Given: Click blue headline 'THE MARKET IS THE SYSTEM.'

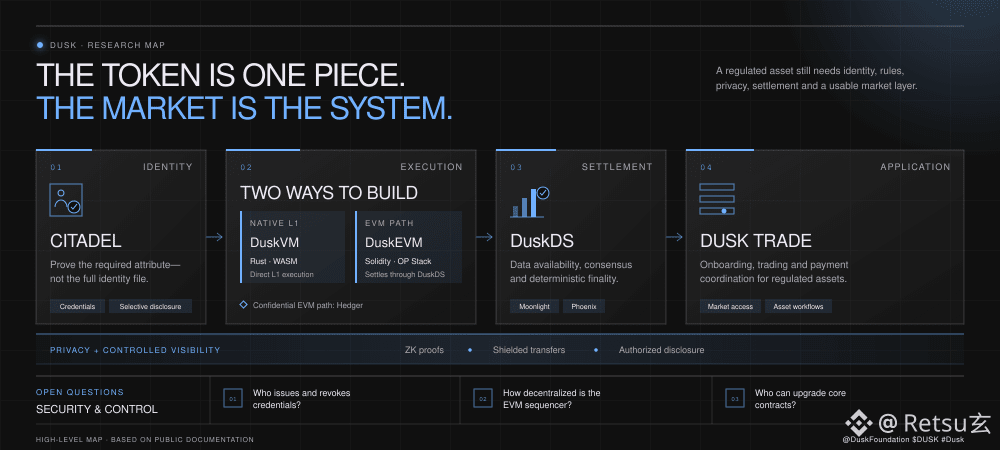Looking at the screenshot, I should [244, 108].
